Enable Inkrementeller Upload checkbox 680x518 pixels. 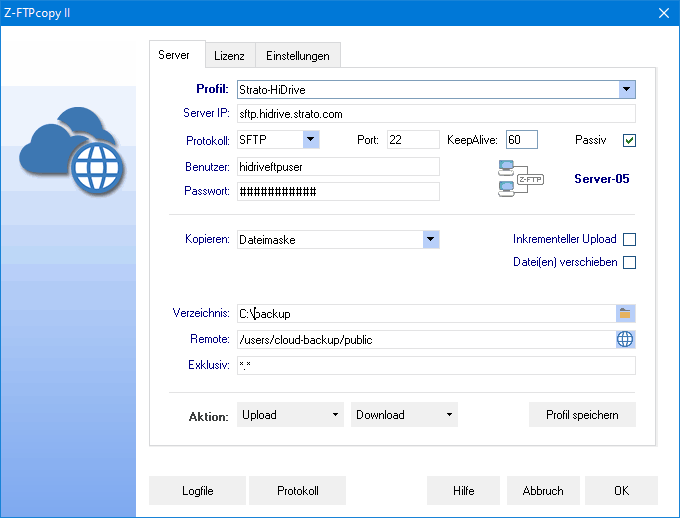(x=629, y=239)
